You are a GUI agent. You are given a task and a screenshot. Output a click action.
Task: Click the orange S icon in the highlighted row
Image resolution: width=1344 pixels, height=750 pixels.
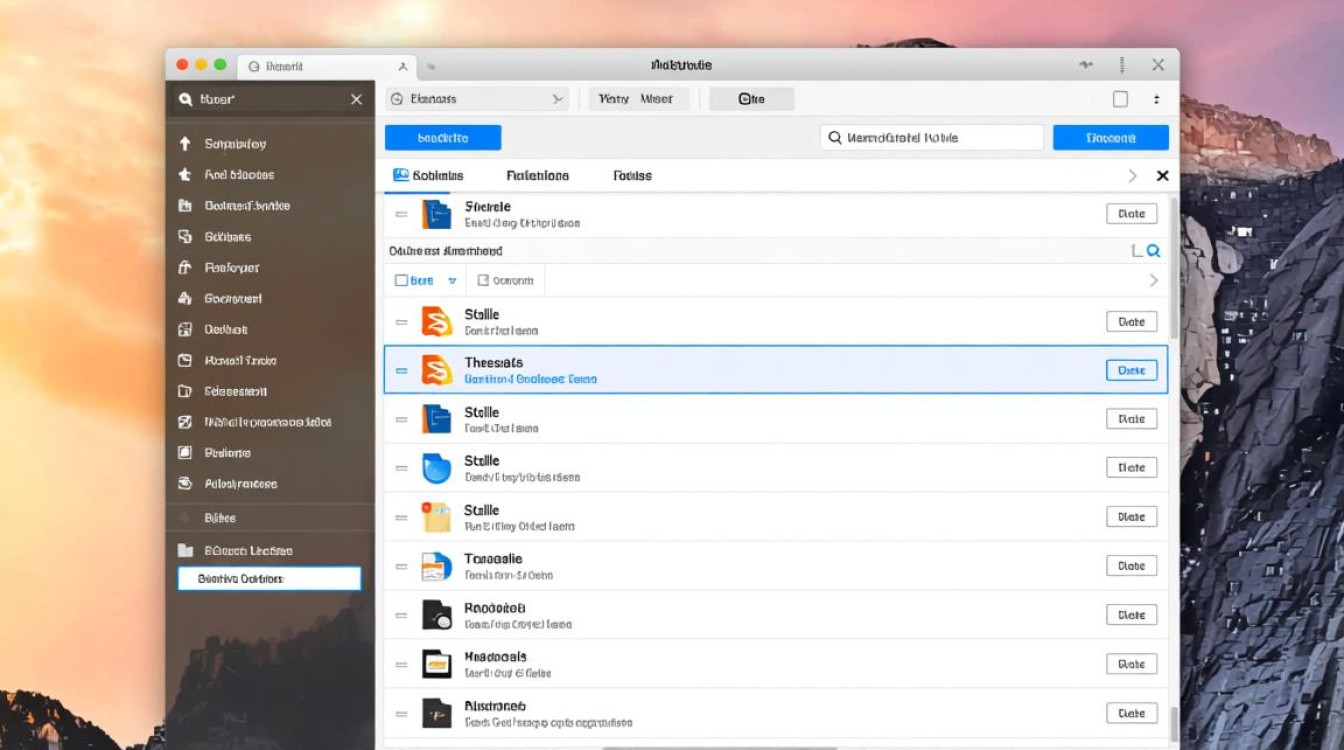click(x=437, y=370)
